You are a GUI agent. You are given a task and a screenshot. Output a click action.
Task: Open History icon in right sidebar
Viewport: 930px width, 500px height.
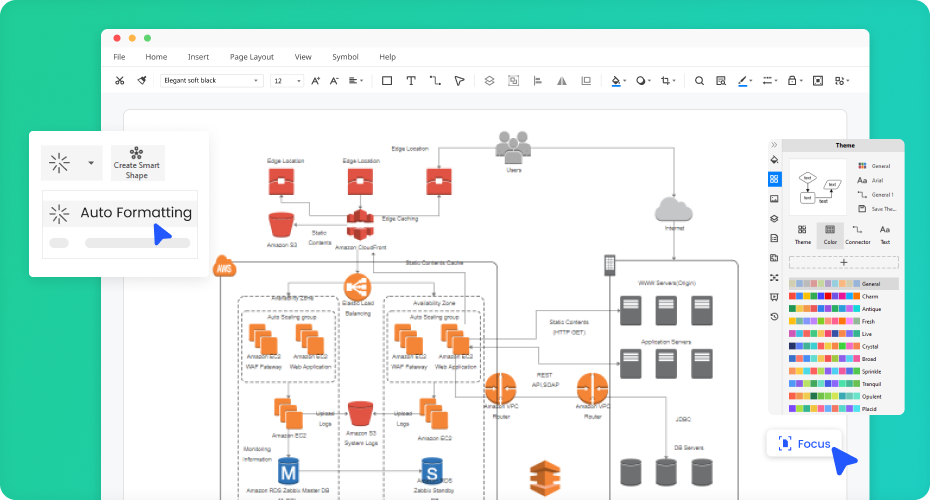[x=774, y=317]
